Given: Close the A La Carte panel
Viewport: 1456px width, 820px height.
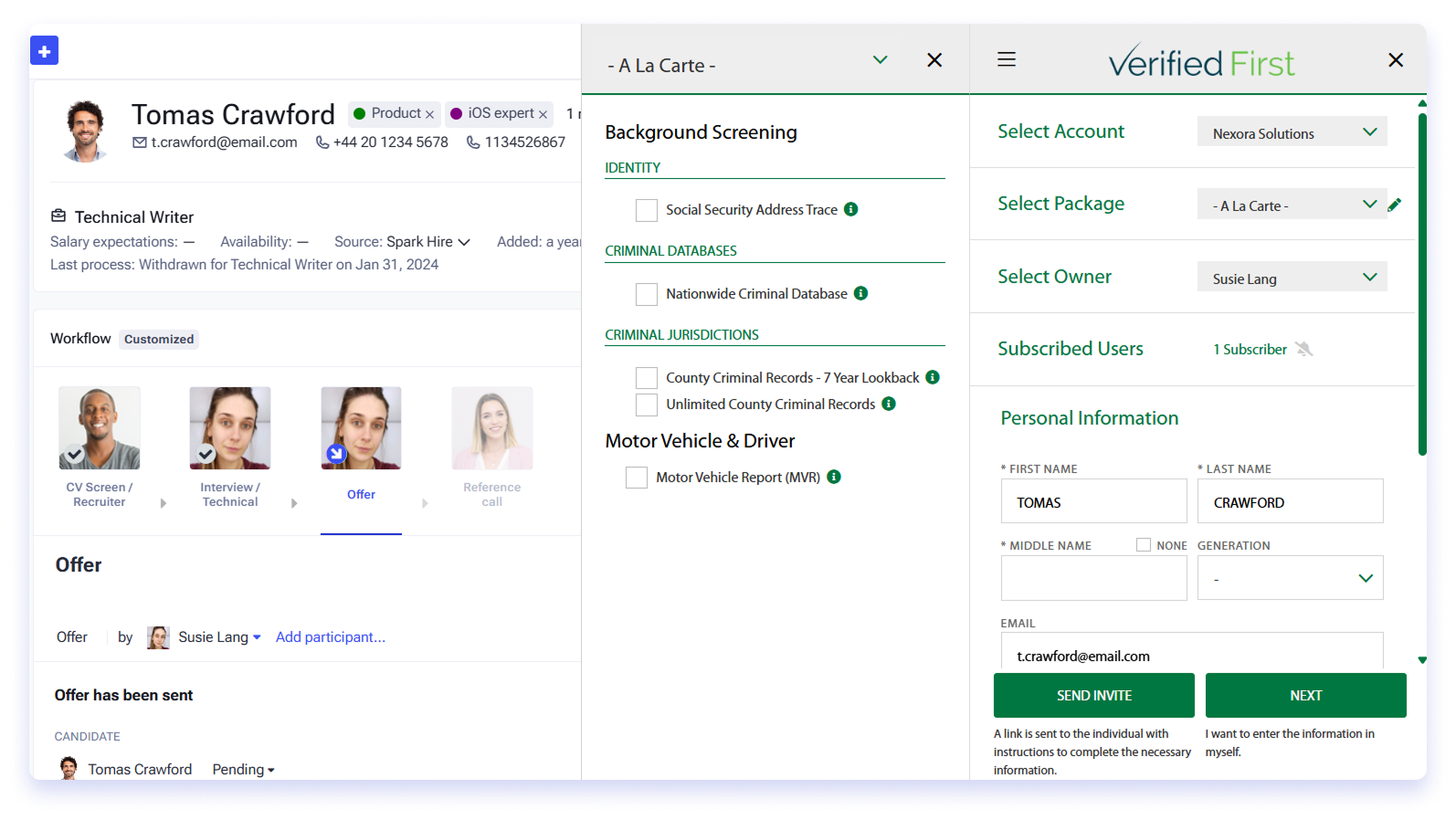Looking at the screenshot, I should pyautogui.click(x=934, y=60).
